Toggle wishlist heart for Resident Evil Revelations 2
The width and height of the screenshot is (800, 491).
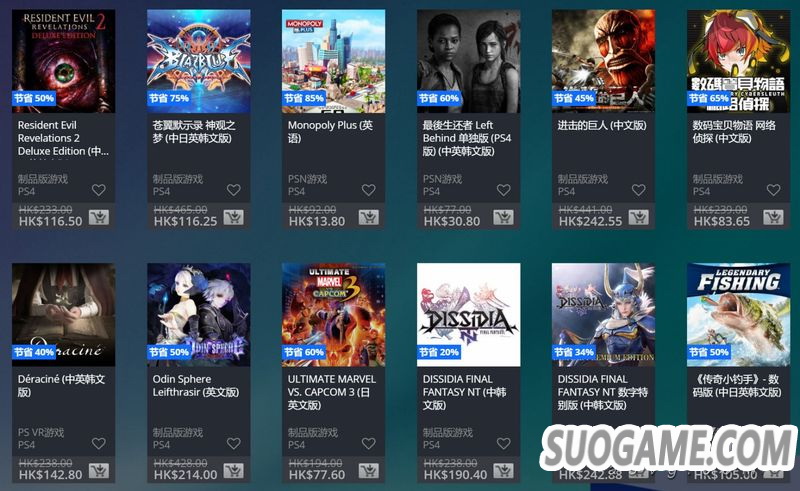pos(98,190)
